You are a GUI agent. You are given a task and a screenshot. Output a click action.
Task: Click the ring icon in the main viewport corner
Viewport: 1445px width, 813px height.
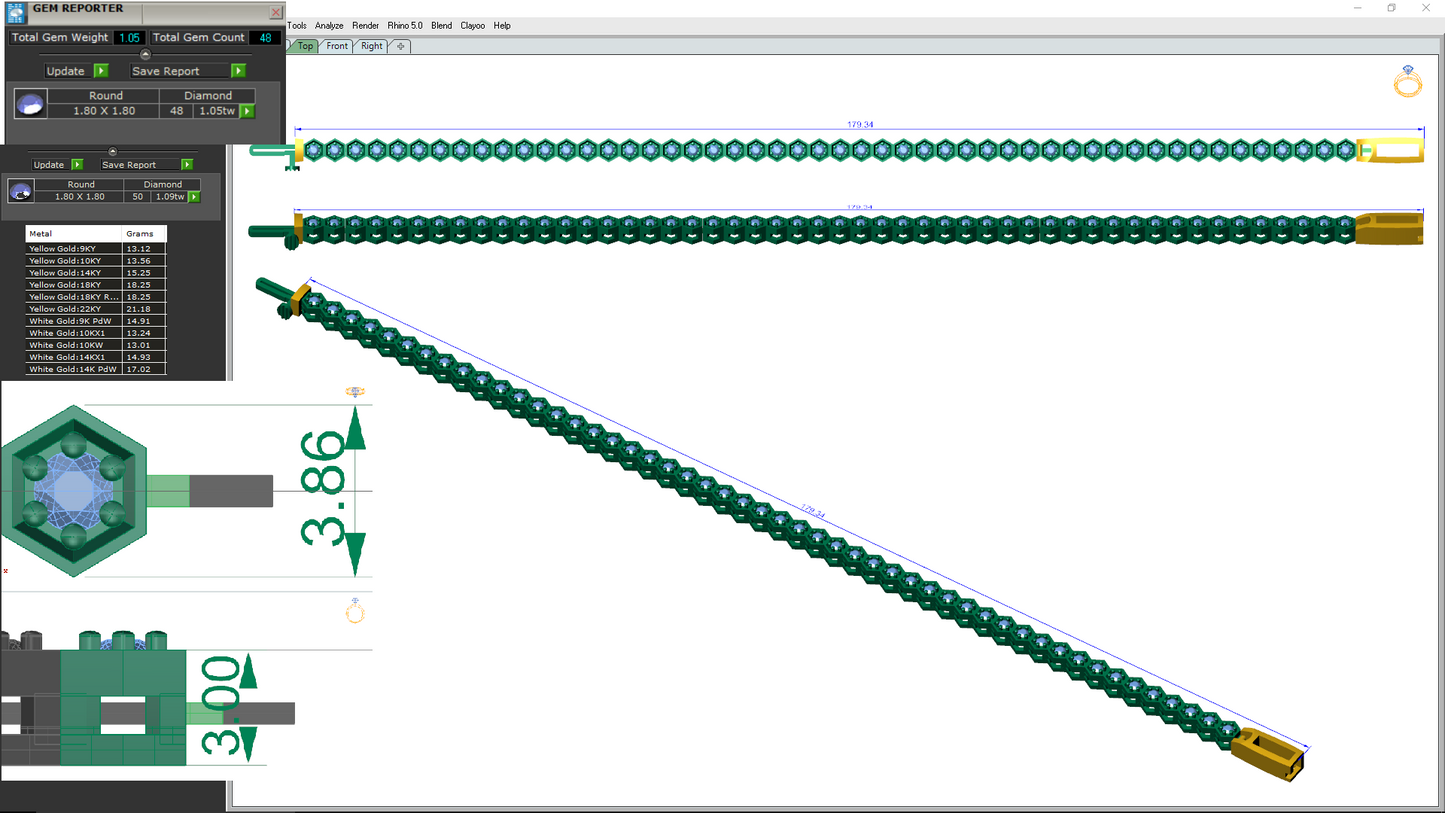[x=1408, y=81]
